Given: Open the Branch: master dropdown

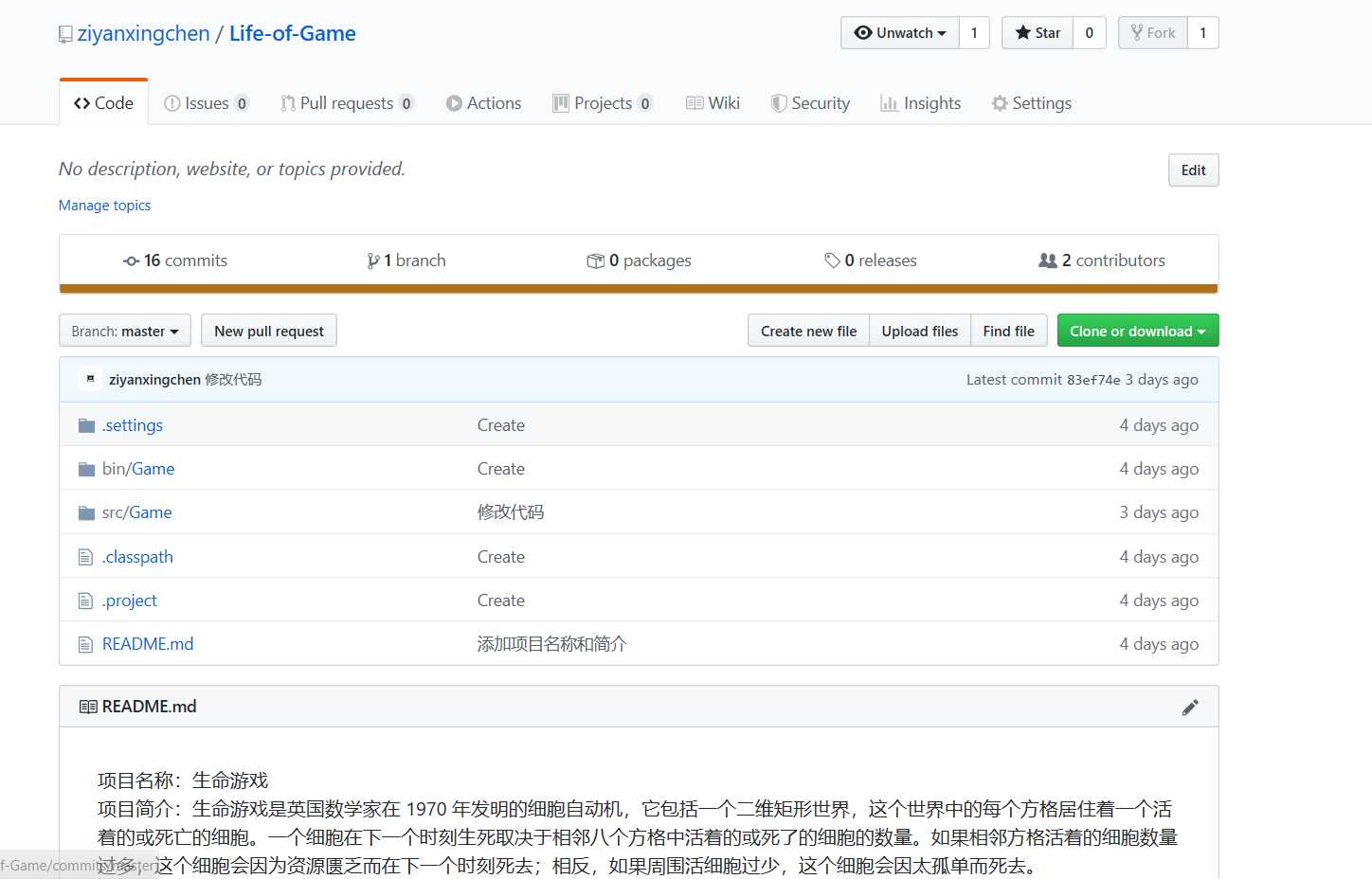Looking at the screenshot, I should pos(125,331).
